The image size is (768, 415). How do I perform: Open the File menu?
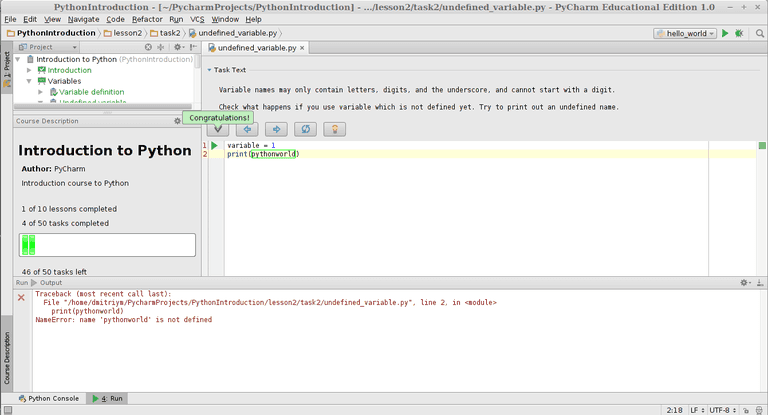coord(10,19)
